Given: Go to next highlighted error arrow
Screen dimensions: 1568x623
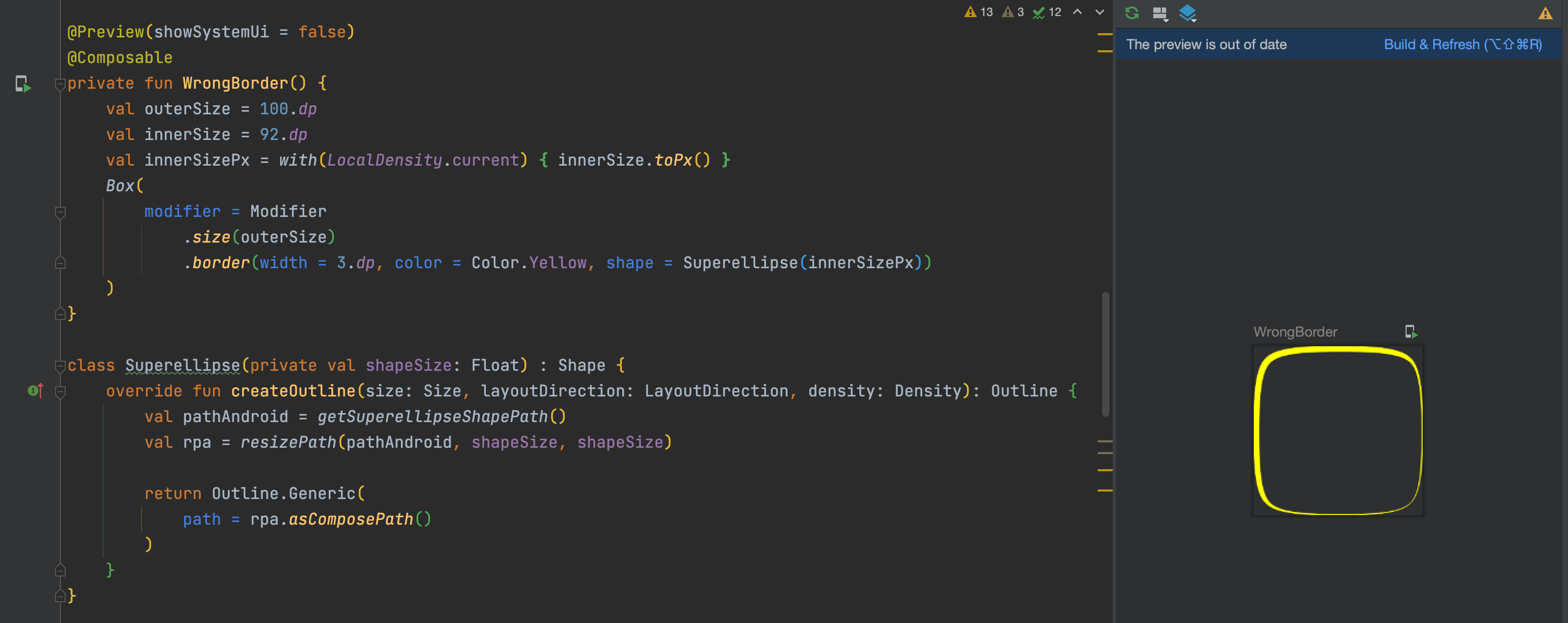Looking at the screenshot, I should (1100, 12).
